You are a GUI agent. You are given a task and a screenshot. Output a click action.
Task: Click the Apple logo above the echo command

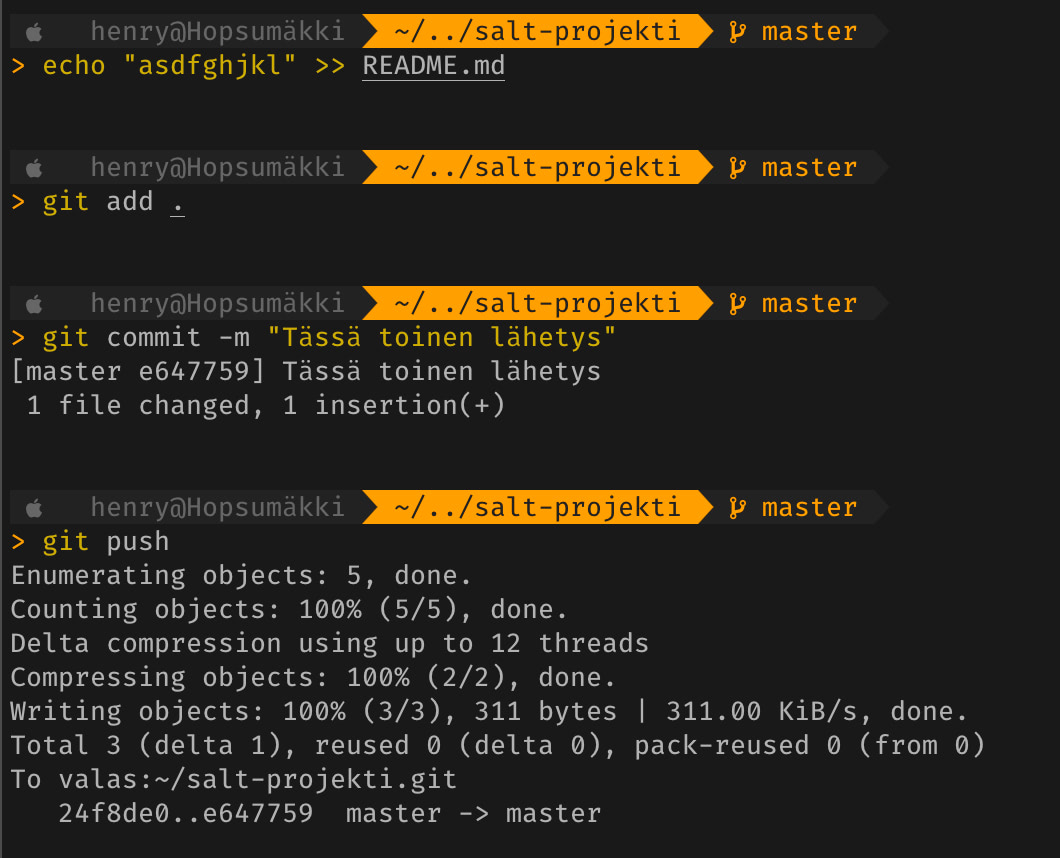(36, 32)
